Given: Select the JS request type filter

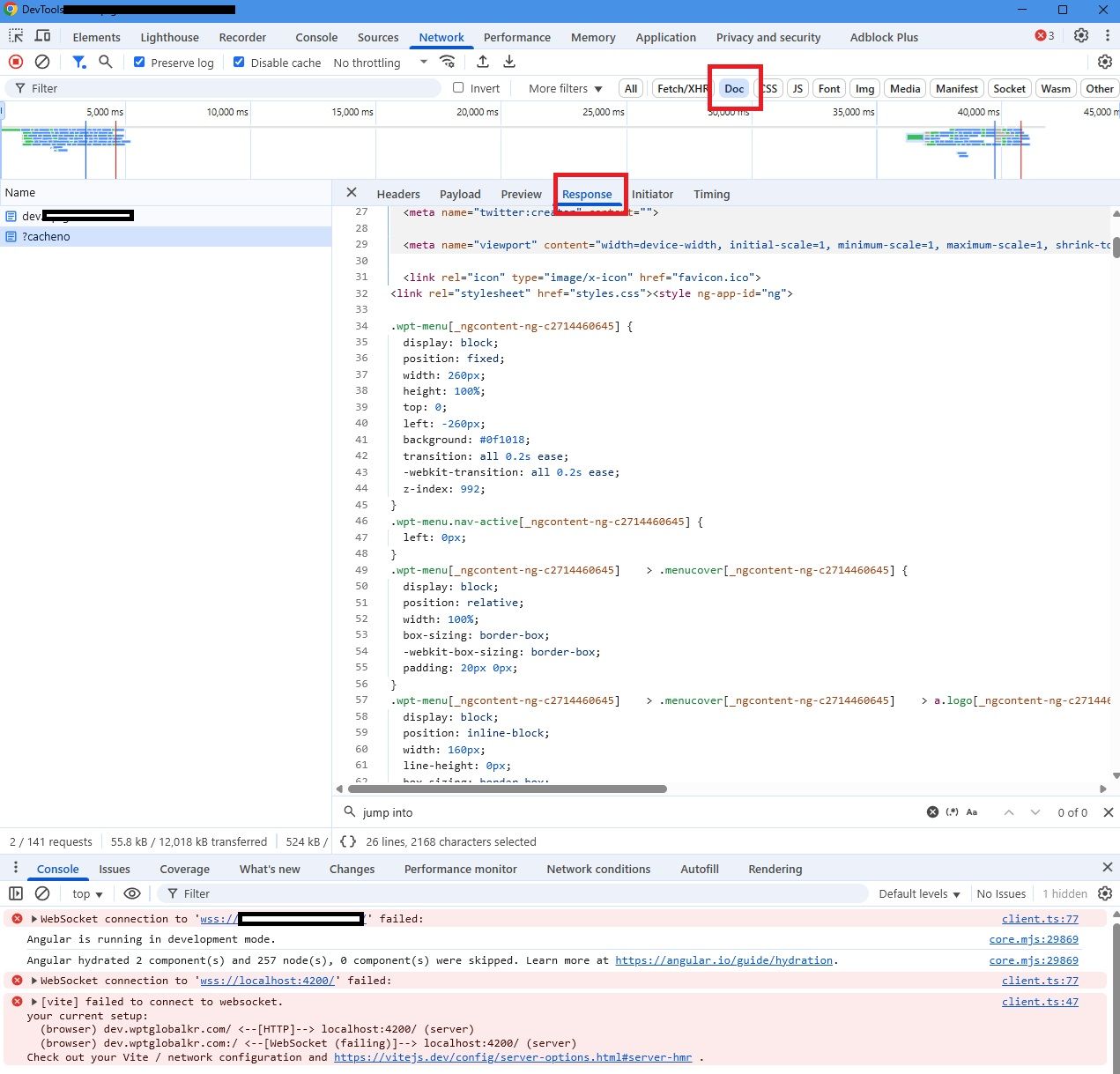Looking at the screenshot, I should click(x=797, y=88).
